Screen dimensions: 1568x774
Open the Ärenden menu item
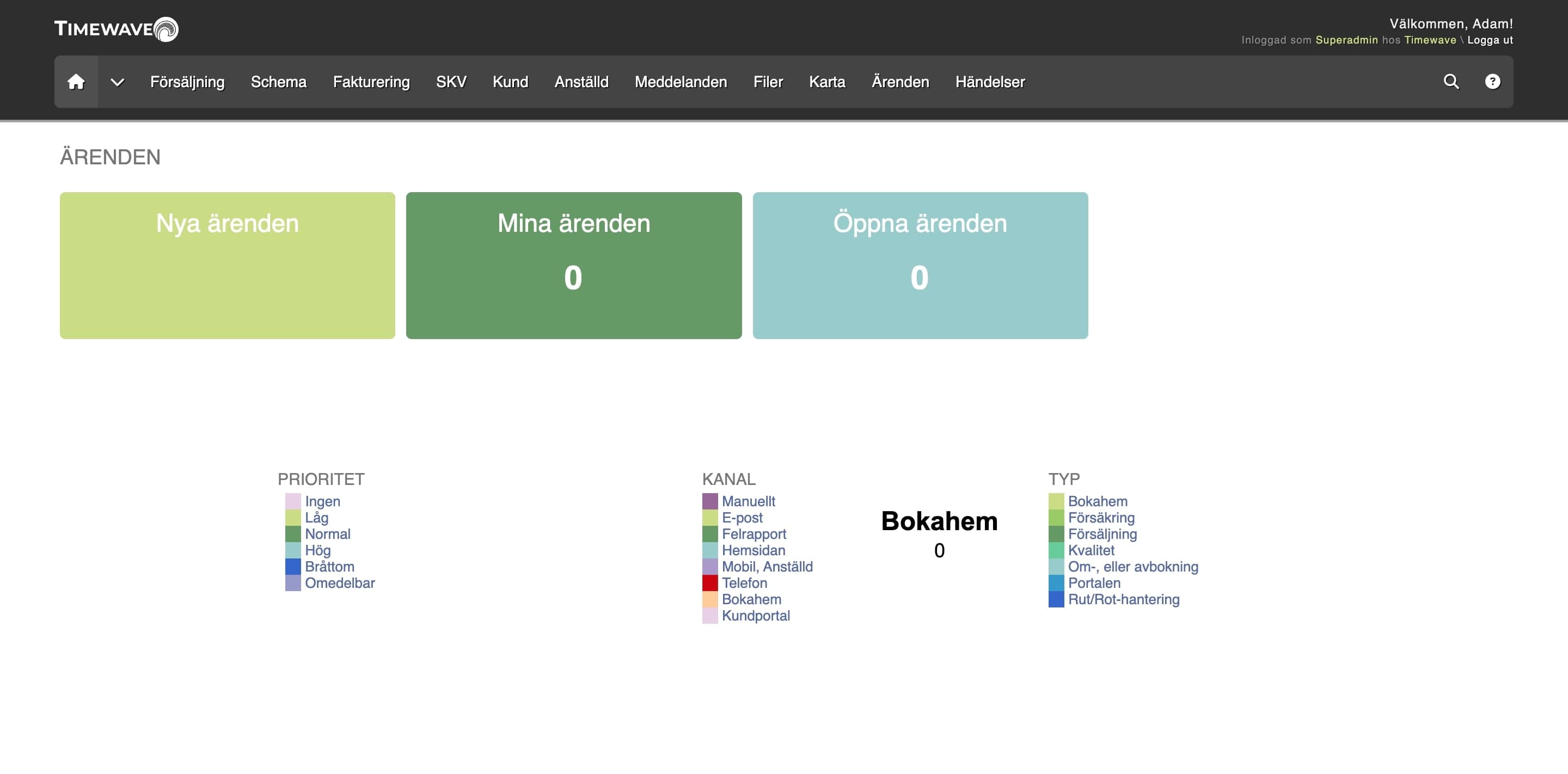[901, 82]
